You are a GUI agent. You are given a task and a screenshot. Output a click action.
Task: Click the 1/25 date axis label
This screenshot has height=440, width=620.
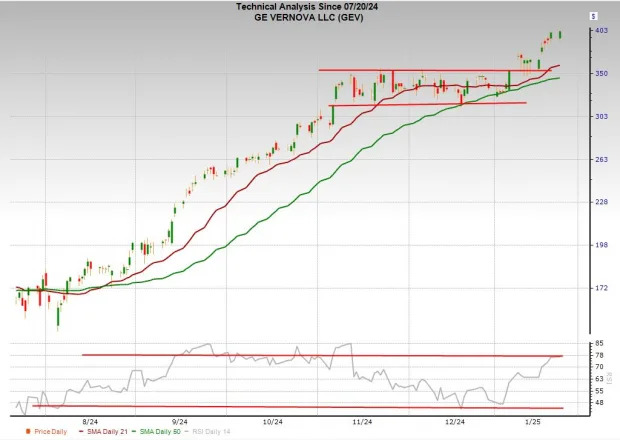tap(533, 422)
